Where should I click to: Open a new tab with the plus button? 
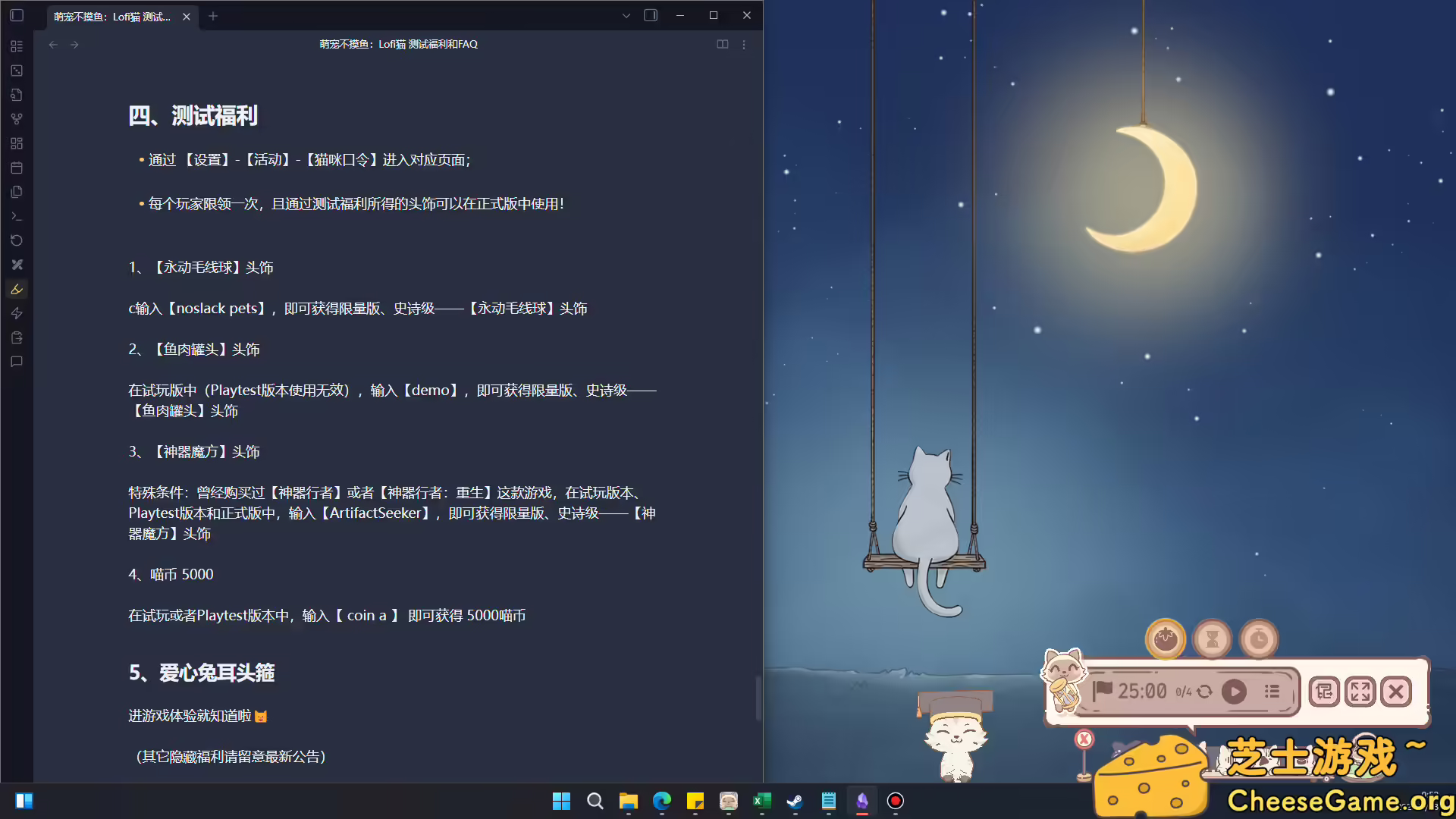pyautogui.click(x=213, y=15)
